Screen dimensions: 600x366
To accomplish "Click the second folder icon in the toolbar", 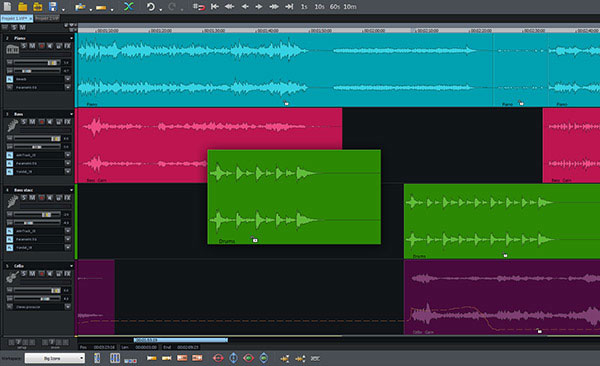I will point(38,7).
